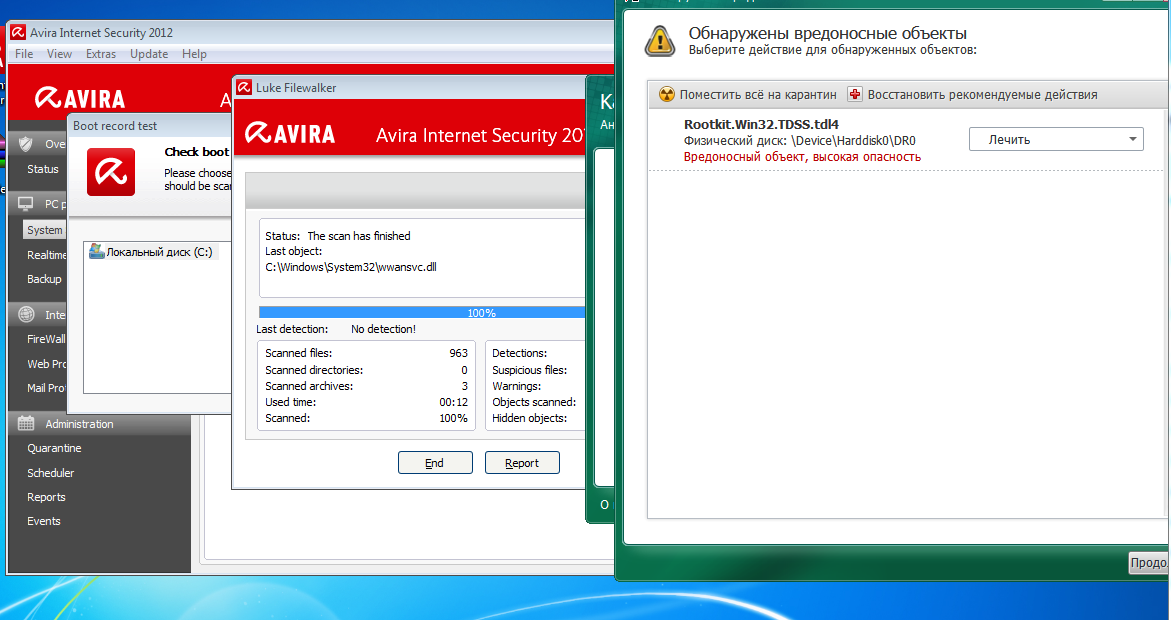Expand the Administration section header
The image size is (1171, 620).
tap(99, 424)
